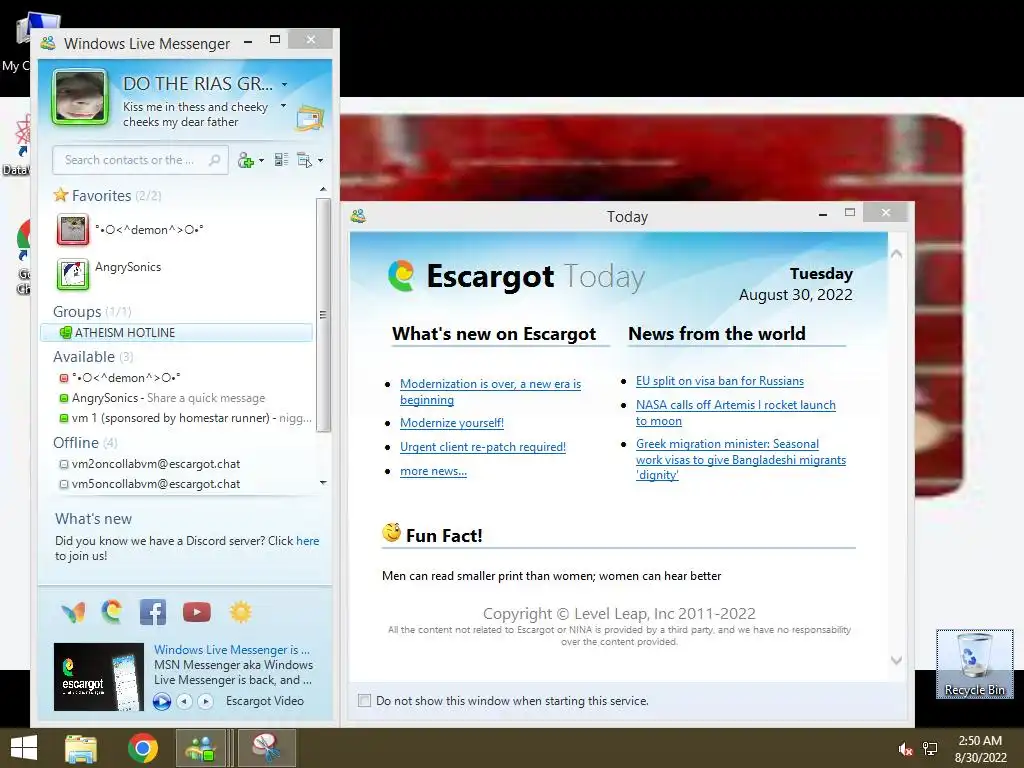Open the show menu dropdown arrow

point(320,161)
